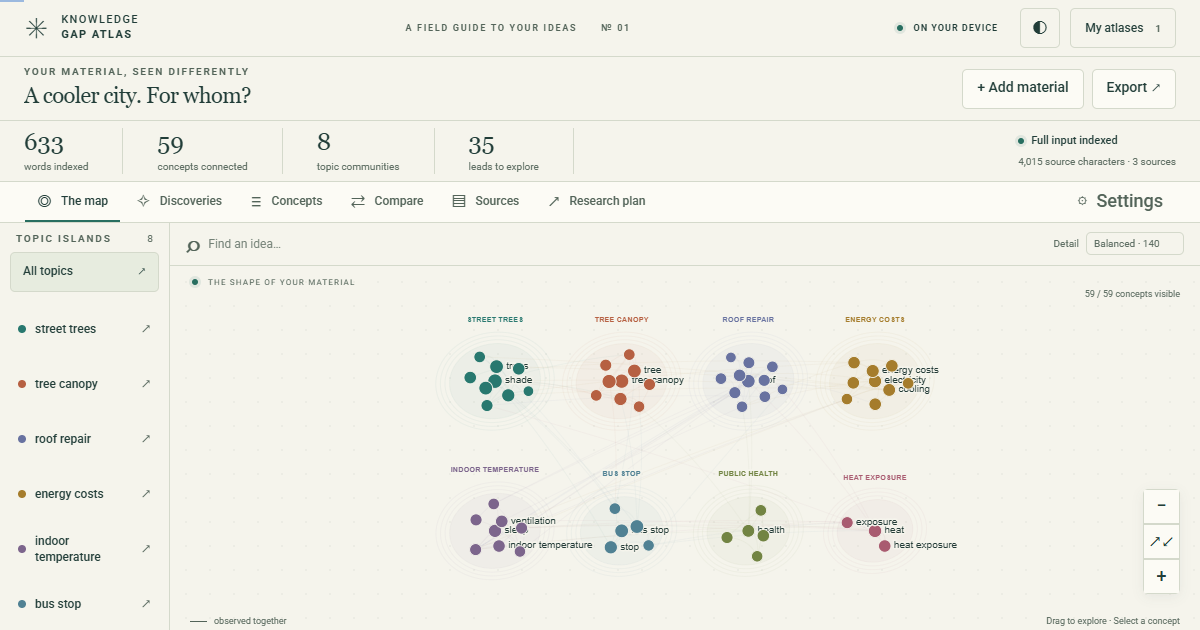Open the Sources tab
This screenshot has width=1200, height=630.
click(486, 201)
